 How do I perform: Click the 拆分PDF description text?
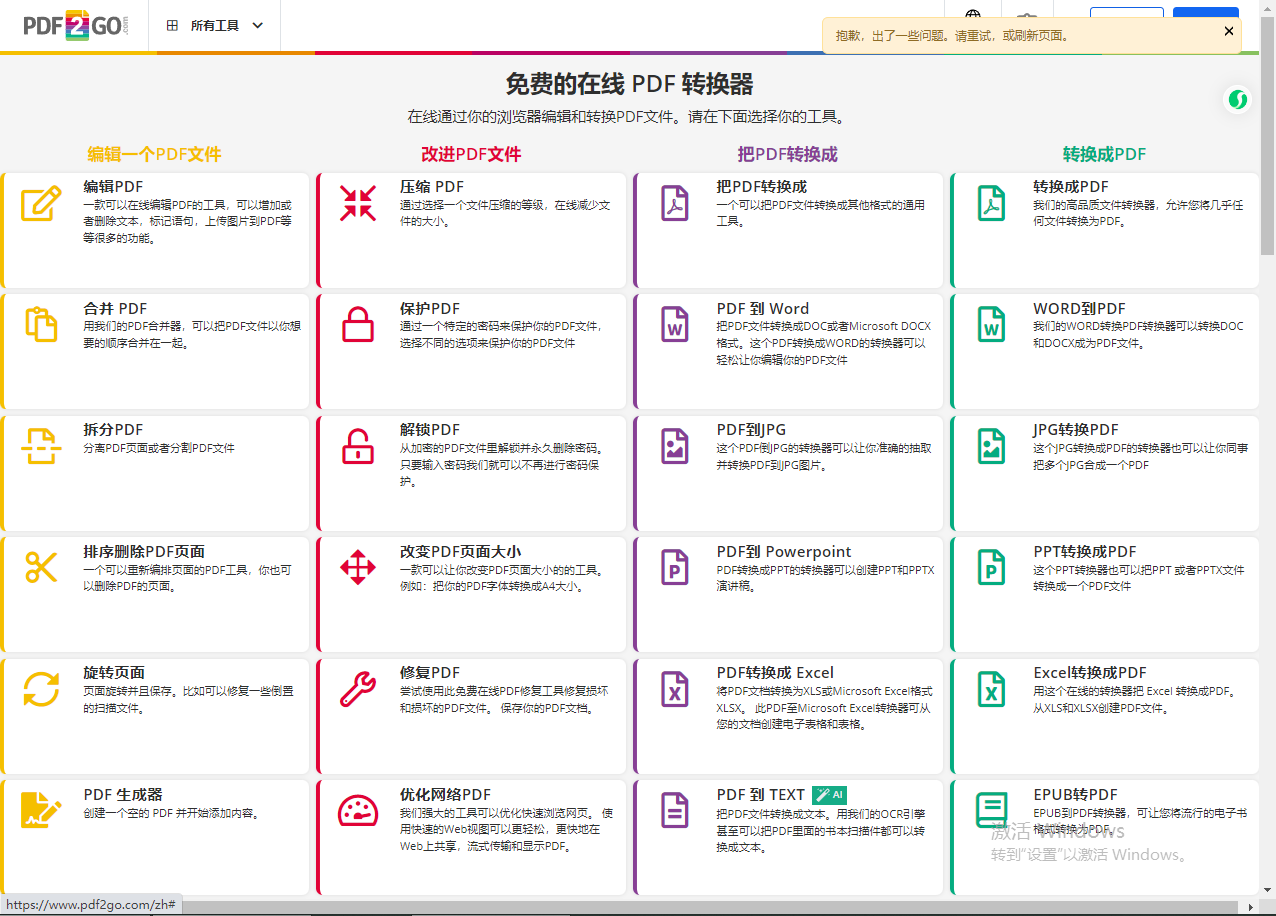159,448
